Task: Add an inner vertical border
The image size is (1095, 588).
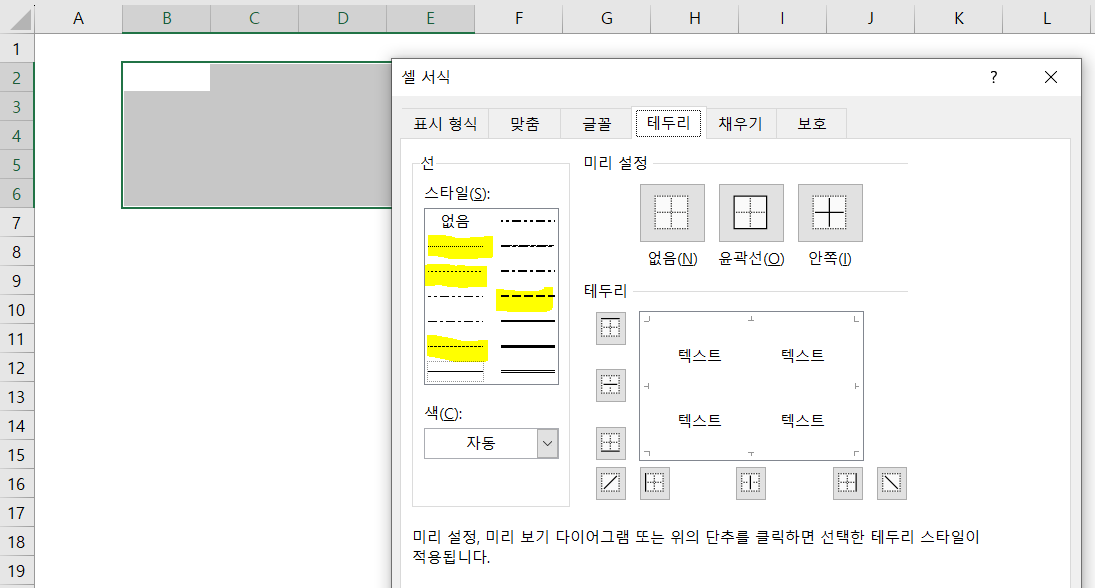Action: (750, 483)
